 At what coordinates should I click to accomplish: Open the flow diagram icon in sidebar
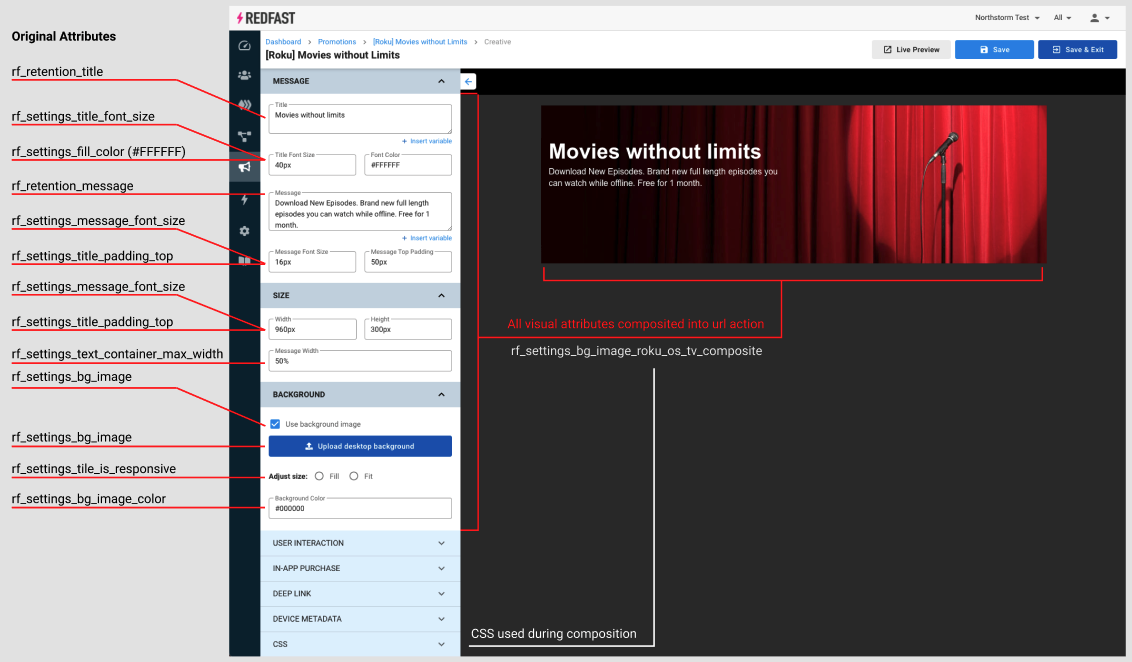pos(244,136)
